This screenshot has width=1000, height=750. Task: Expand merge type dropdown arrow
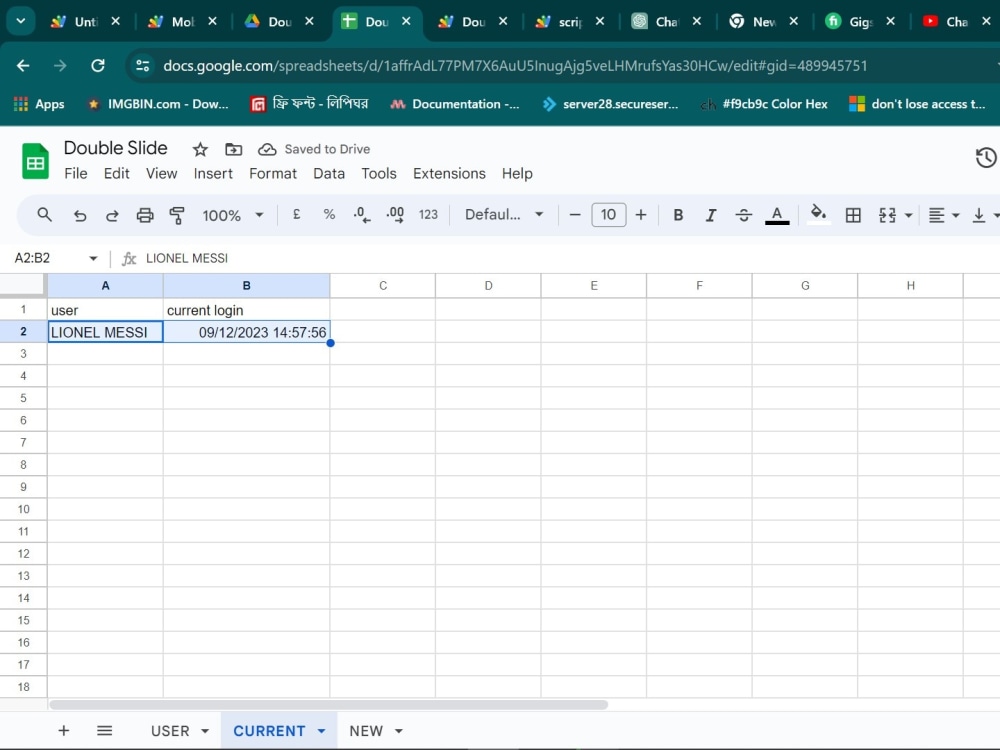pos(908,216)
